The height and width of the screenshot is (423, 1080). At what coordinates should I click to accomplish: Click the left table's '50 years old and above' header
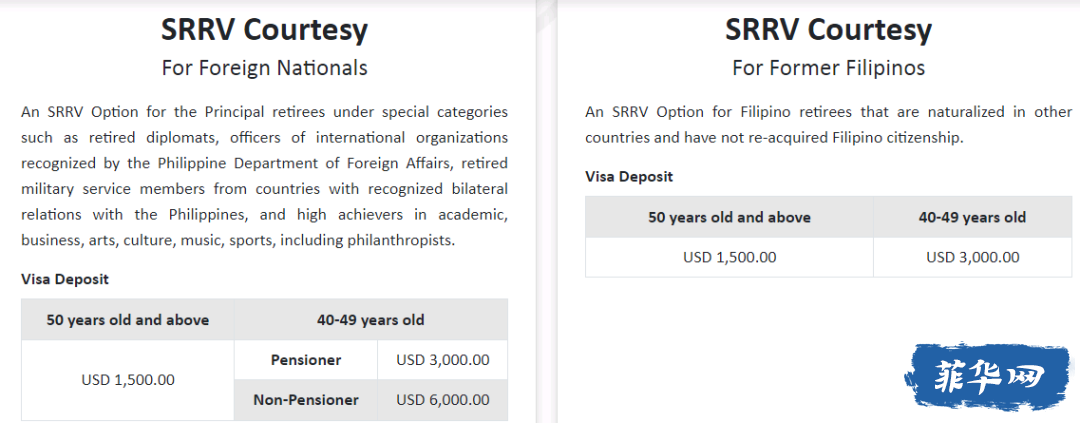(x=128, y=320)
